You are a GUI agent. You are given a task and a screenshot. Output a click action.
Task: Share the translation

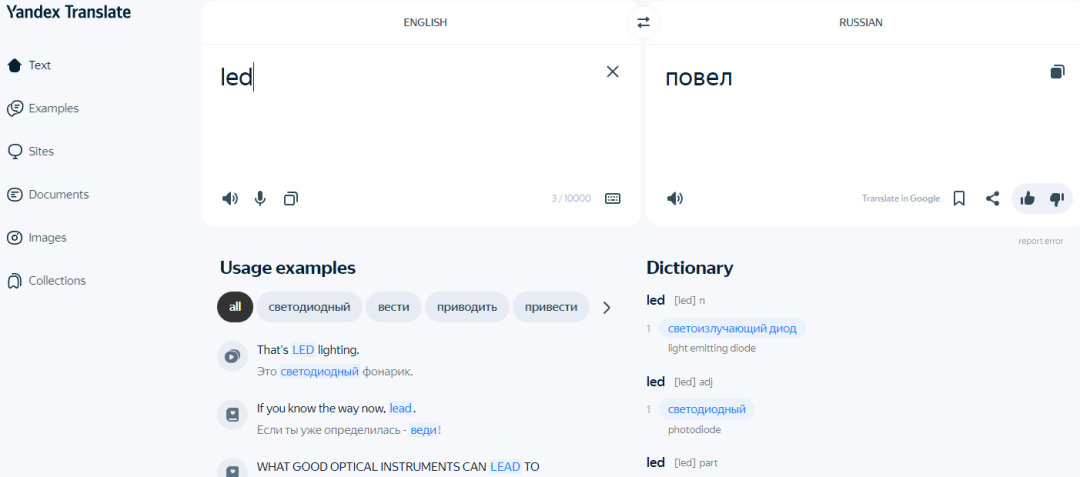[993, 199]
